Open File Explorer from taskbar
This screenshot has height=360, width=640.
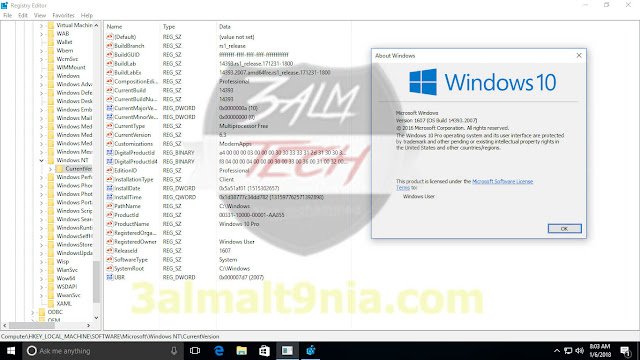pos(242,351)
